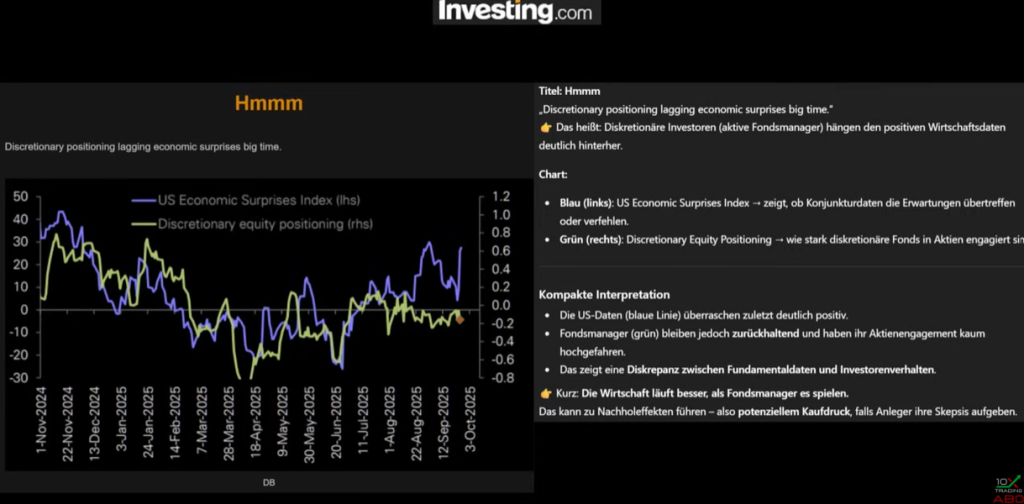Click the pointing hand emoji before 'Kurz'
The image size is (1024, 504).
click(x=545, y=393)
